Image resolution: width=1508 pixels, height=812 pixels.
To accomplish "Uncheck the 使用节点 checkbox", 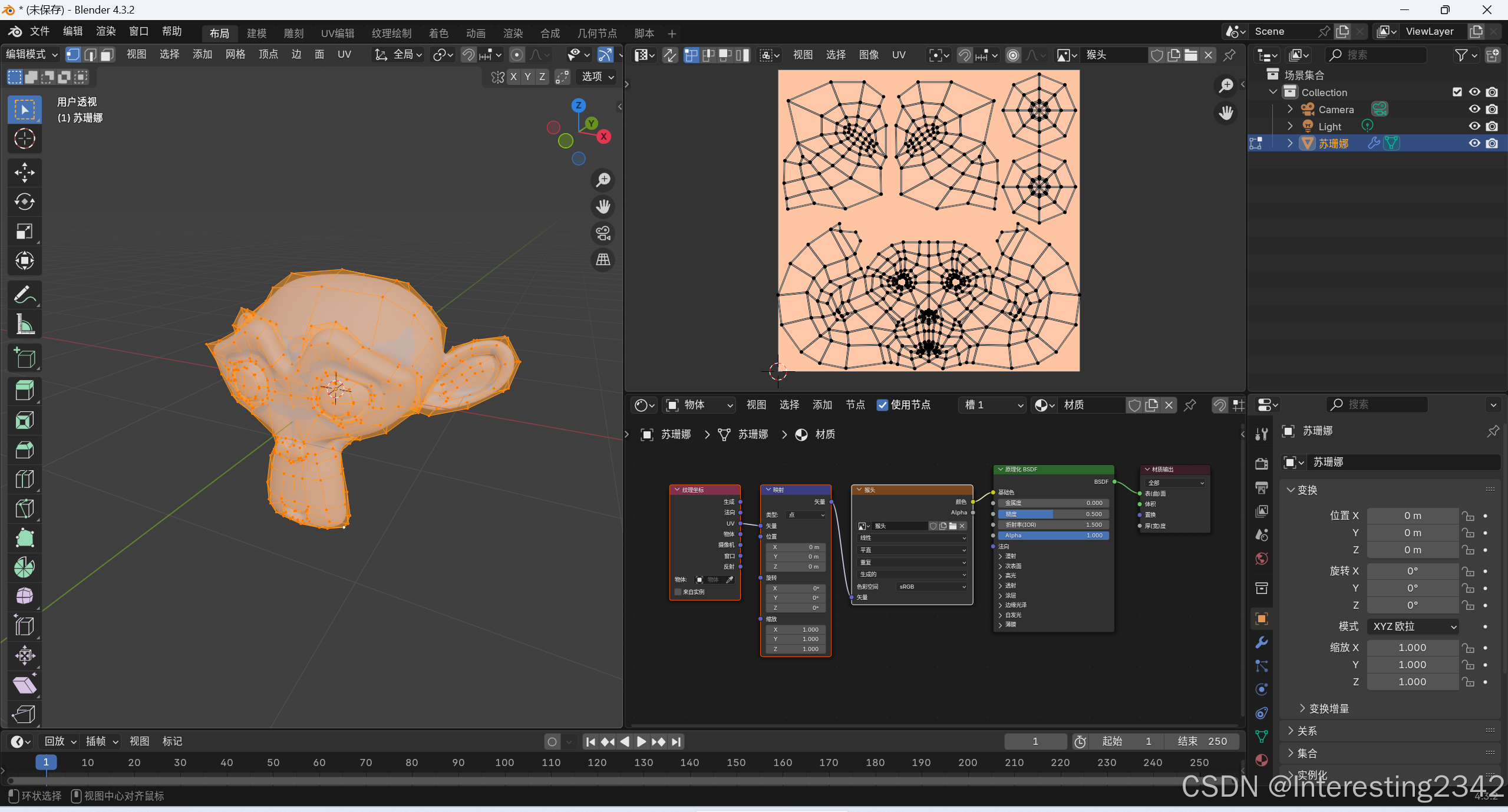I will [882, 405].
